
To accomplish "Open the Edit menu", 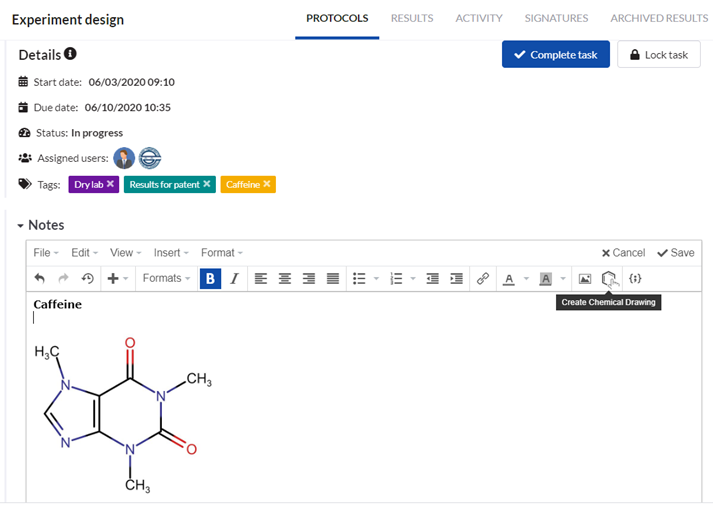I will pos(84,253).
